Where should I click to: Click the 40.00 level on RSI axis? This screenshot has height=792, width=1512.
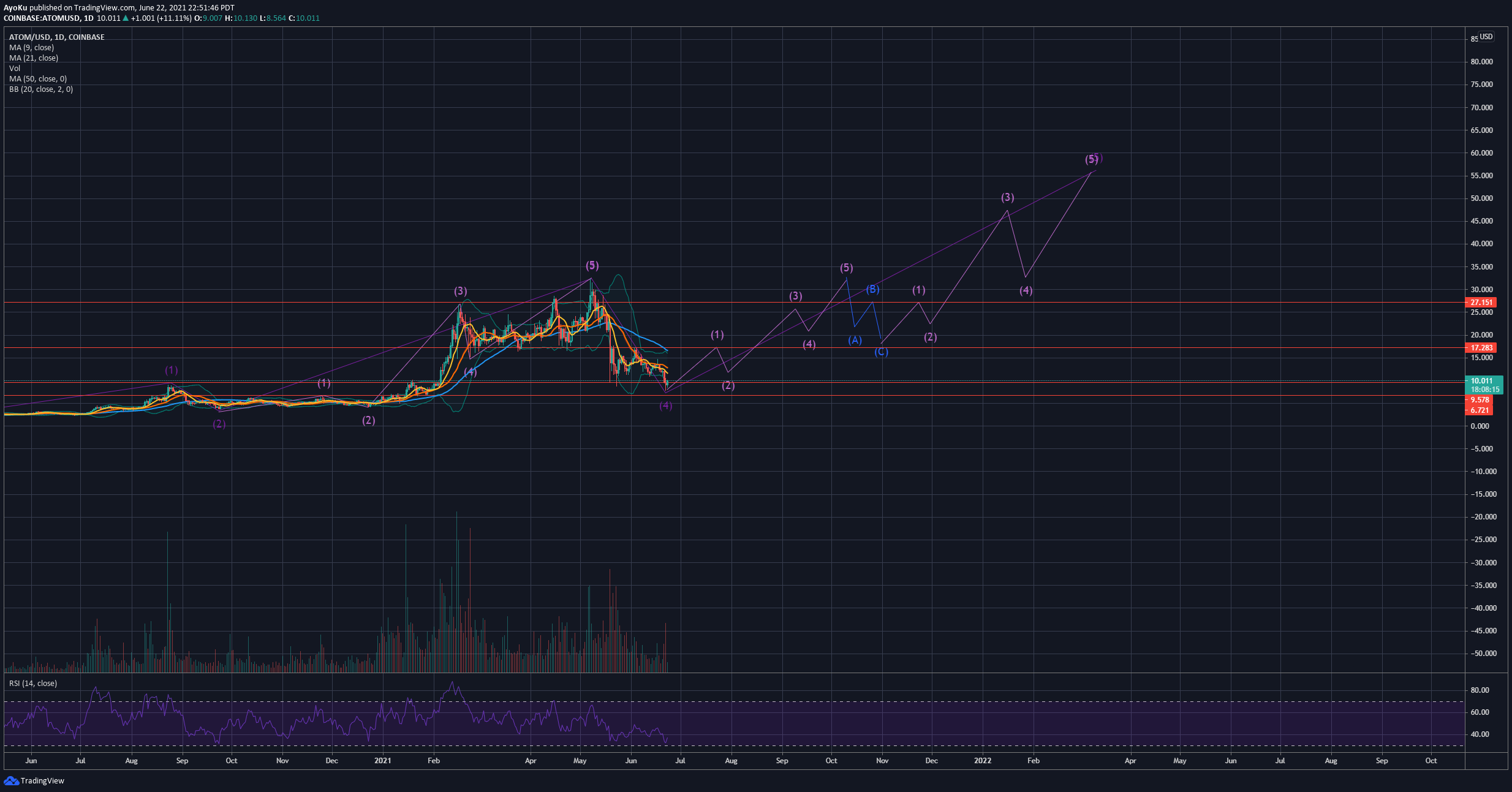[1480, 734]
